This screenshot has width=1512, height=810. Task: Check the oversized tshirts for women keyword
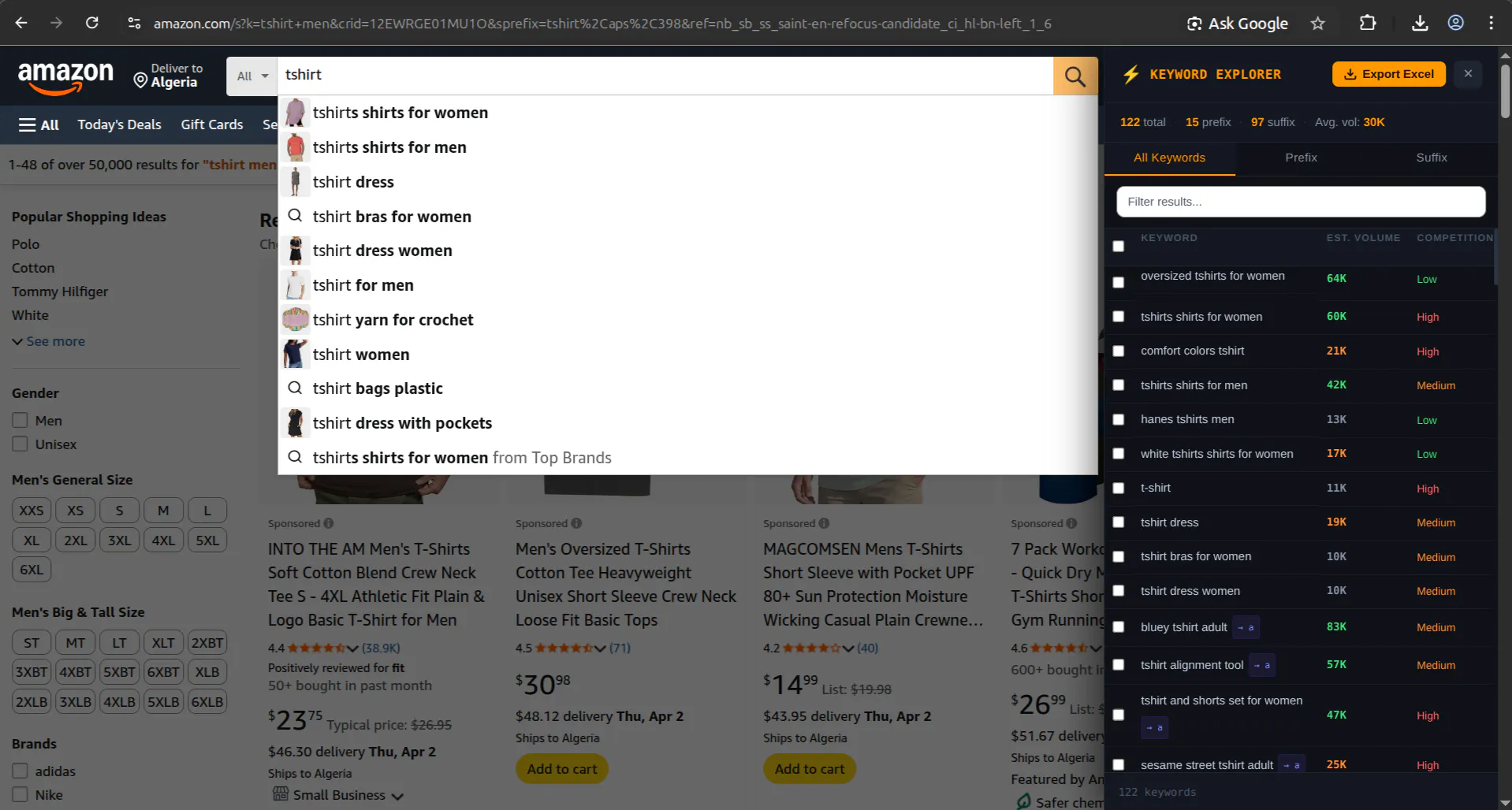(x=1118, y=282)
